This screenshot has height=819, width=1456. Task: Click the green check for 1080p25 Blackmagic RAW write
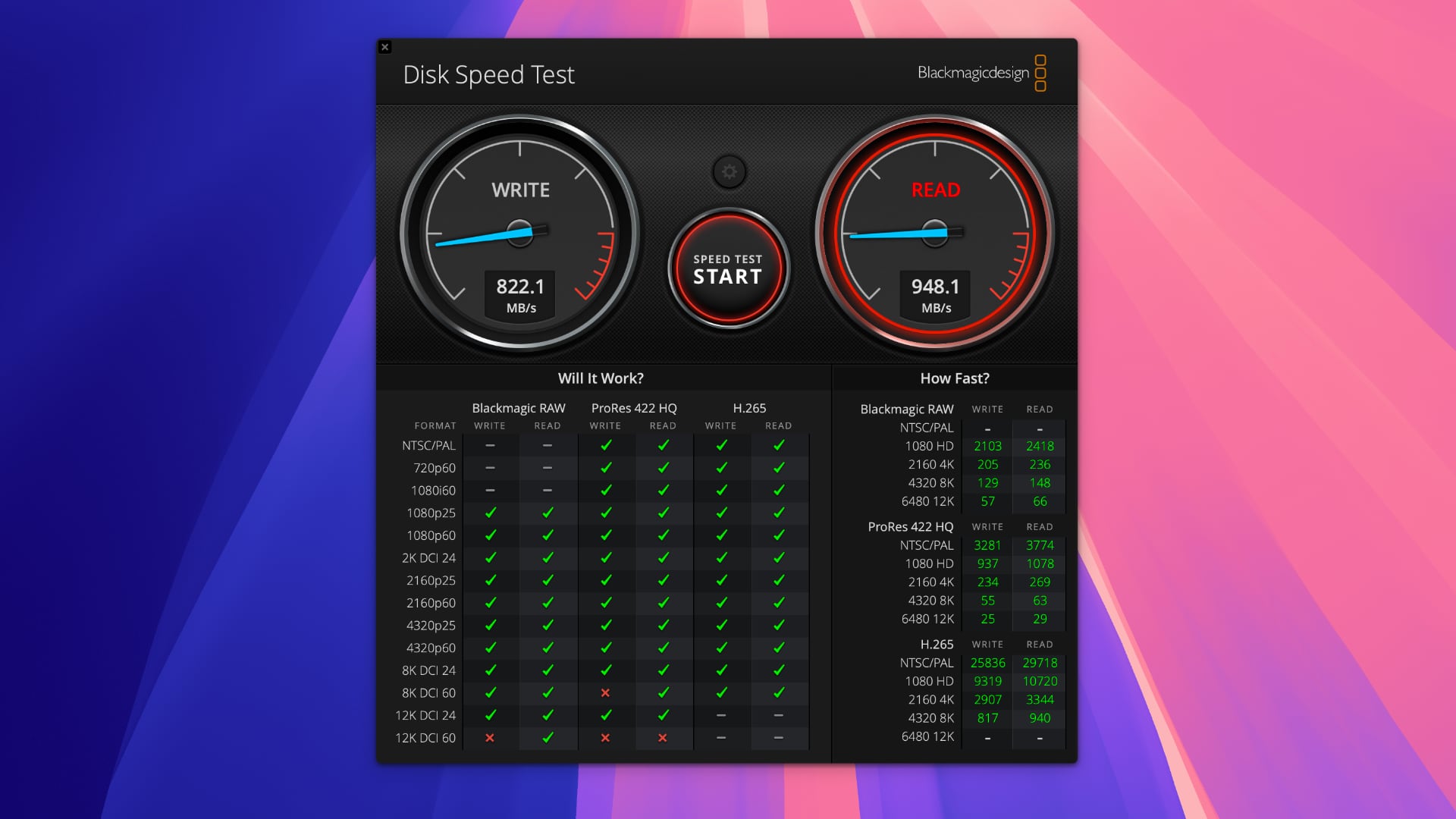[491, 513]
